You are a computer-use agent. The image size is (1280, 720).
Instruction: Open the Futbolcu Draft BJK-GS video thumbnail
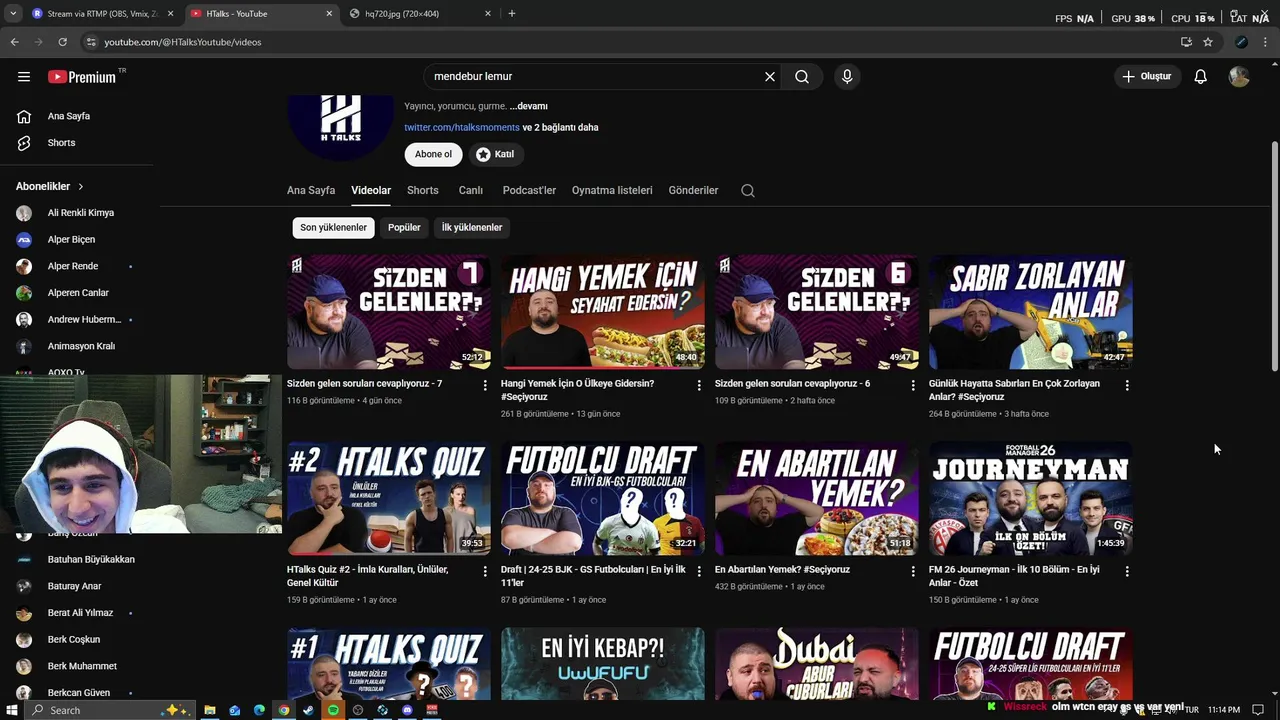[602, 498]
